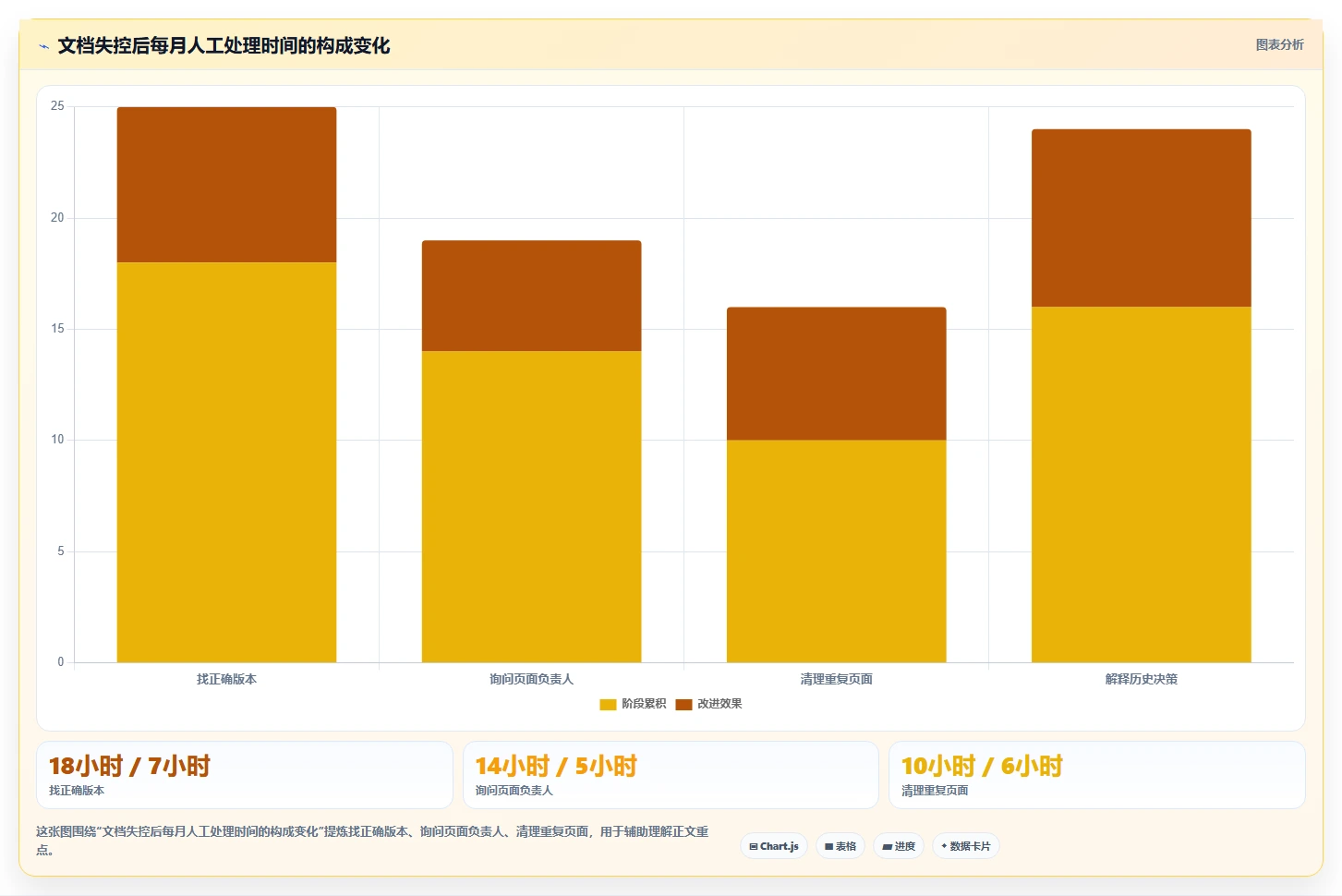1342x896 pixels.
Task: Open the 14小时 / 5小时 data card
Action: (671, 775)
